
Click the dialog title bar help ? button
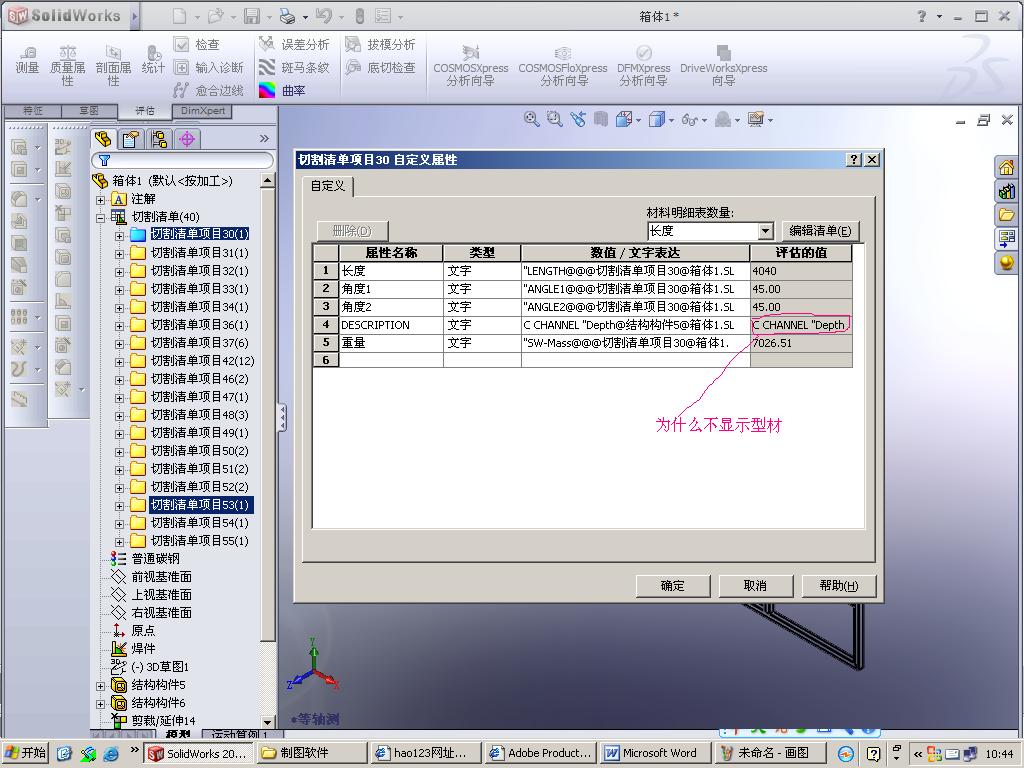pyautogui.click(x=854, y=160)
